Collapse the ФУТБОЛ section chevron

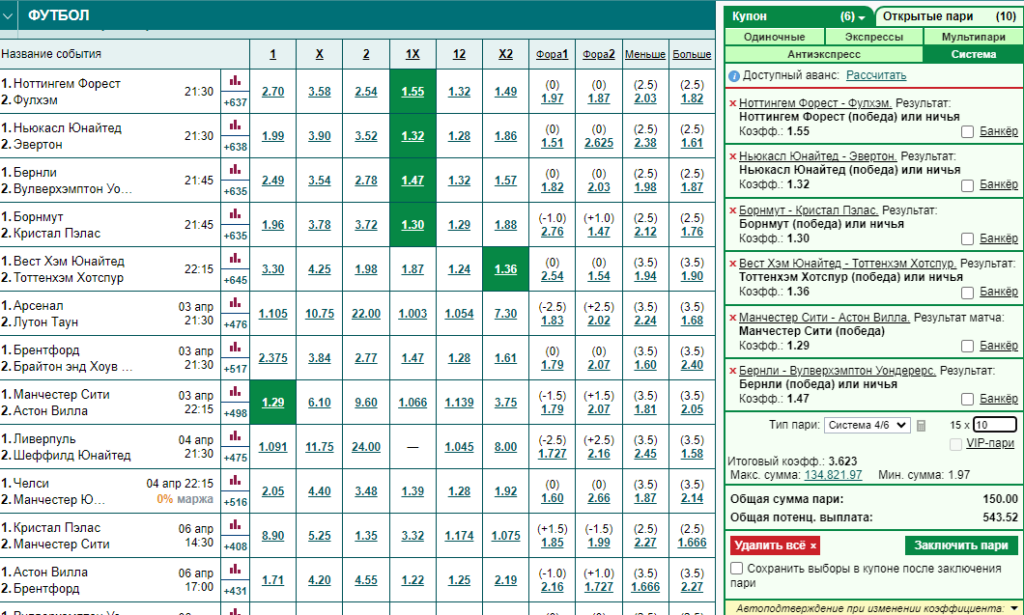8,16
